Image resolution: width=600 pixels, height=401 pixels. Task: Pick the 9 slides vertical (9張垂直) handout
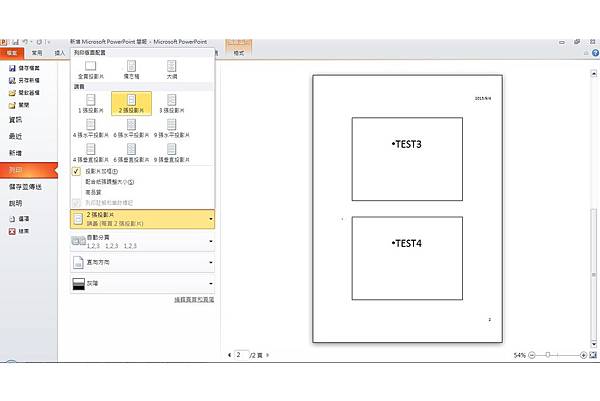tap(172, 153)
